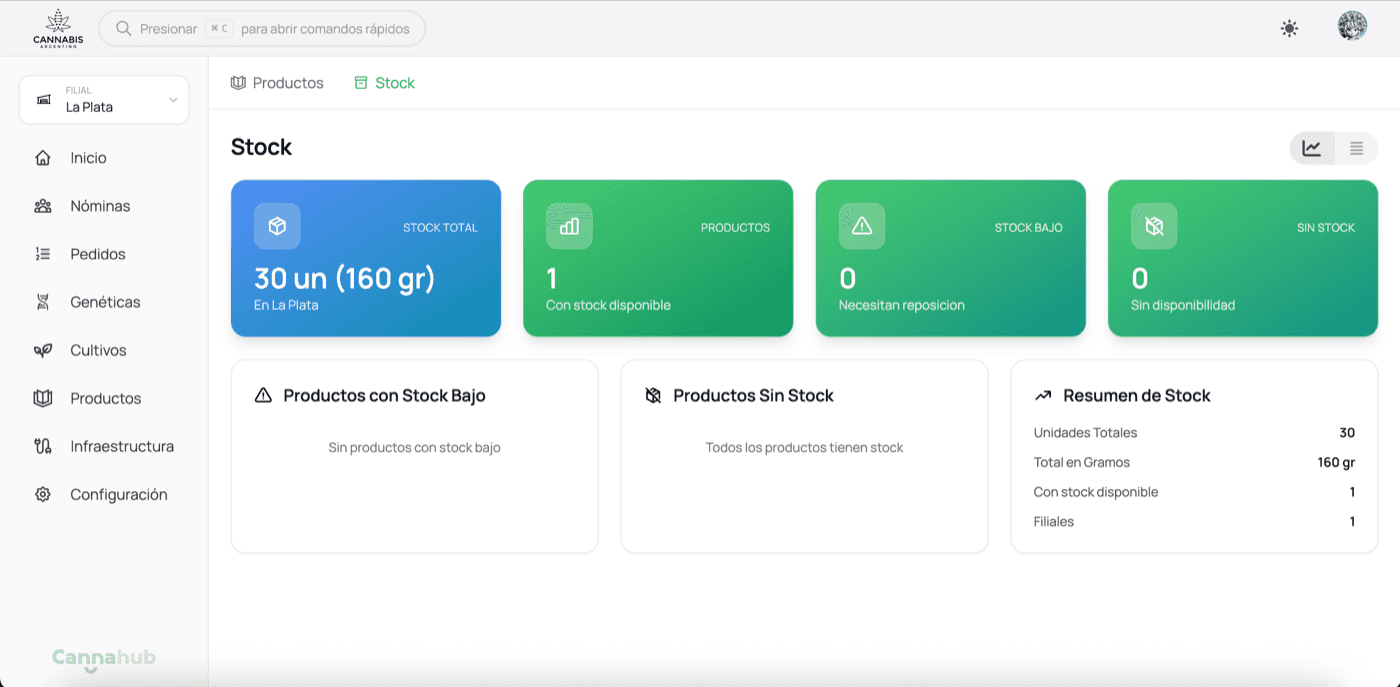Select the Stock tab
Viewport: 1400px width, 687px height.
[x=385, y=82]
